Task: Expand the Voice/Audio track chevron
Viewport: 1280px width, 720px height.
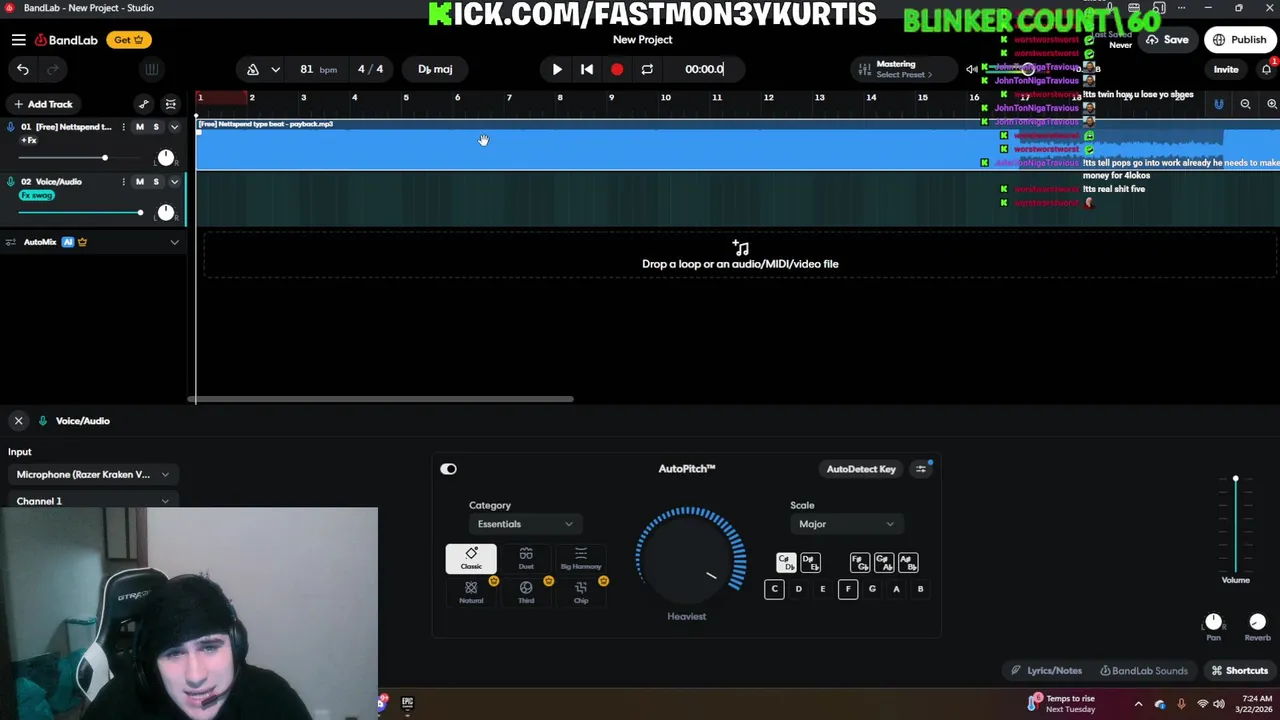Action: coord(174,182)
